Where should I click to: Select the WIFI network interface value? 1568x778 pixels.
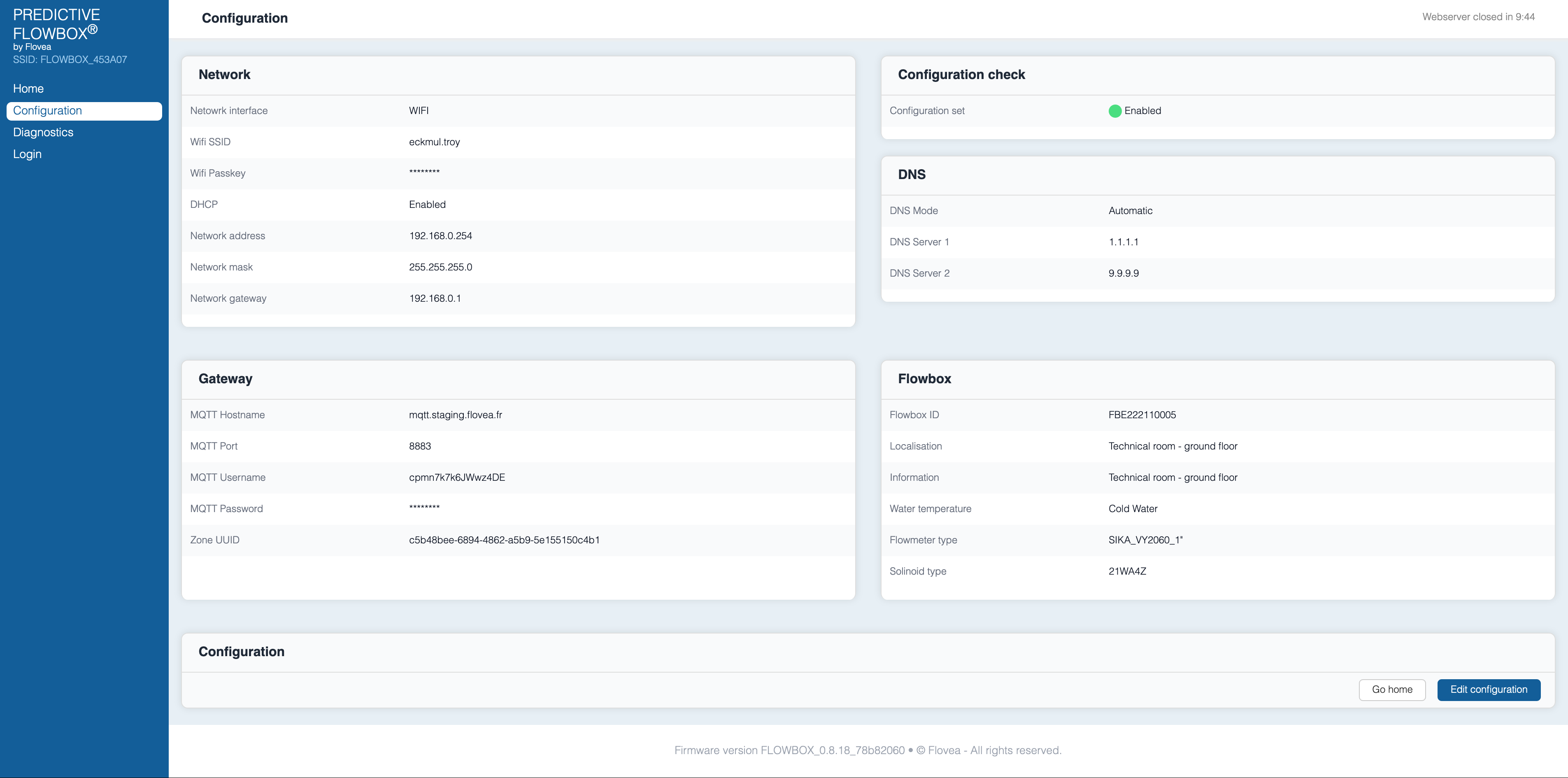click(x=419, y=111)
